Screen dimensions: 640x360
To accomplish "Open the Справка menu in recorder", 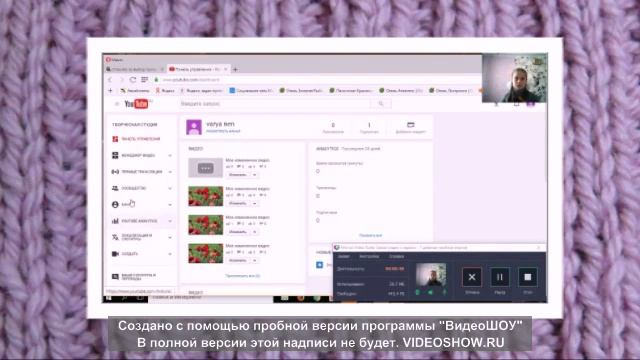I will [396, 256].
